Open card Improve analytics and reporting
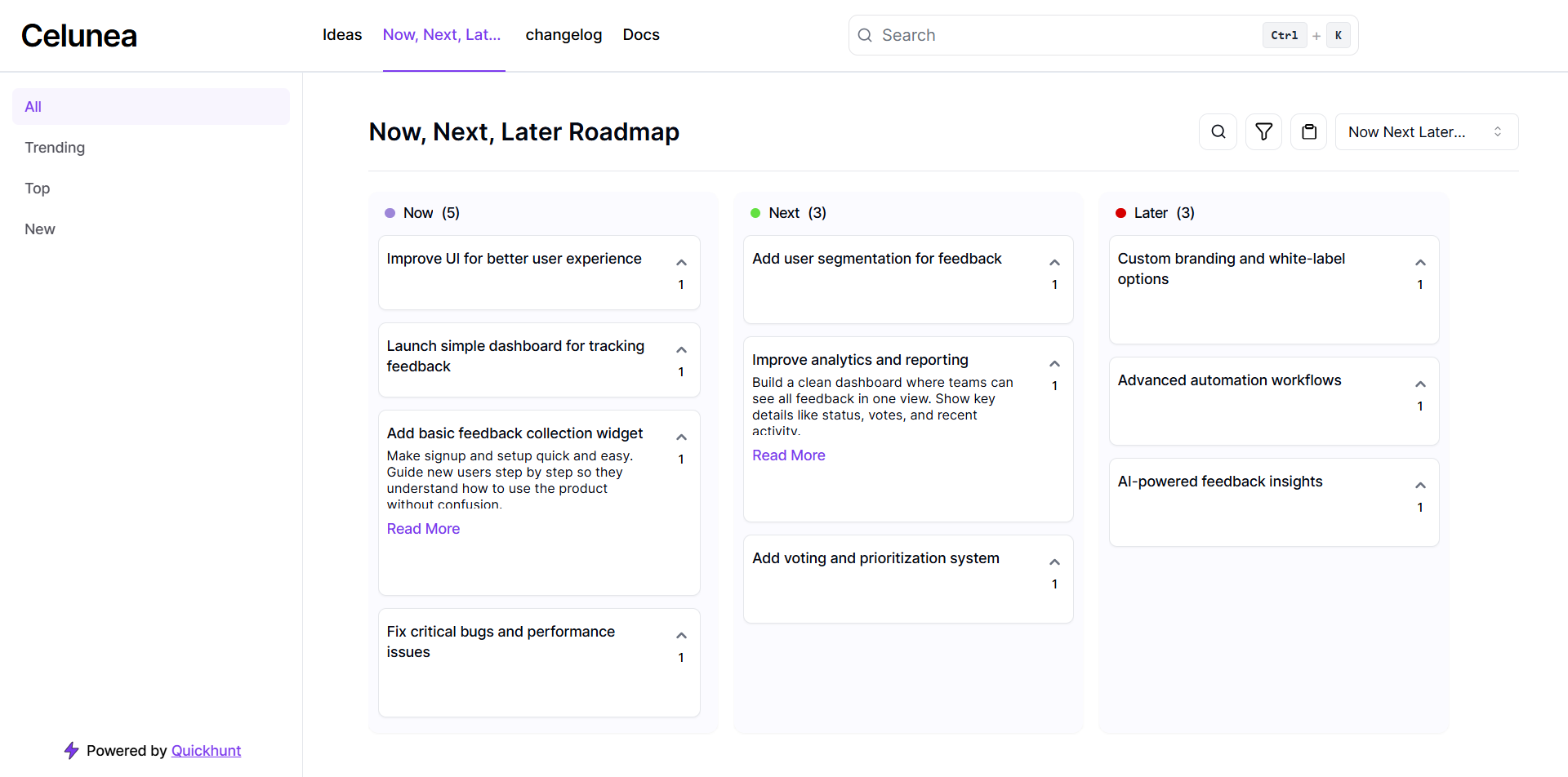 [x=908, y=429]
